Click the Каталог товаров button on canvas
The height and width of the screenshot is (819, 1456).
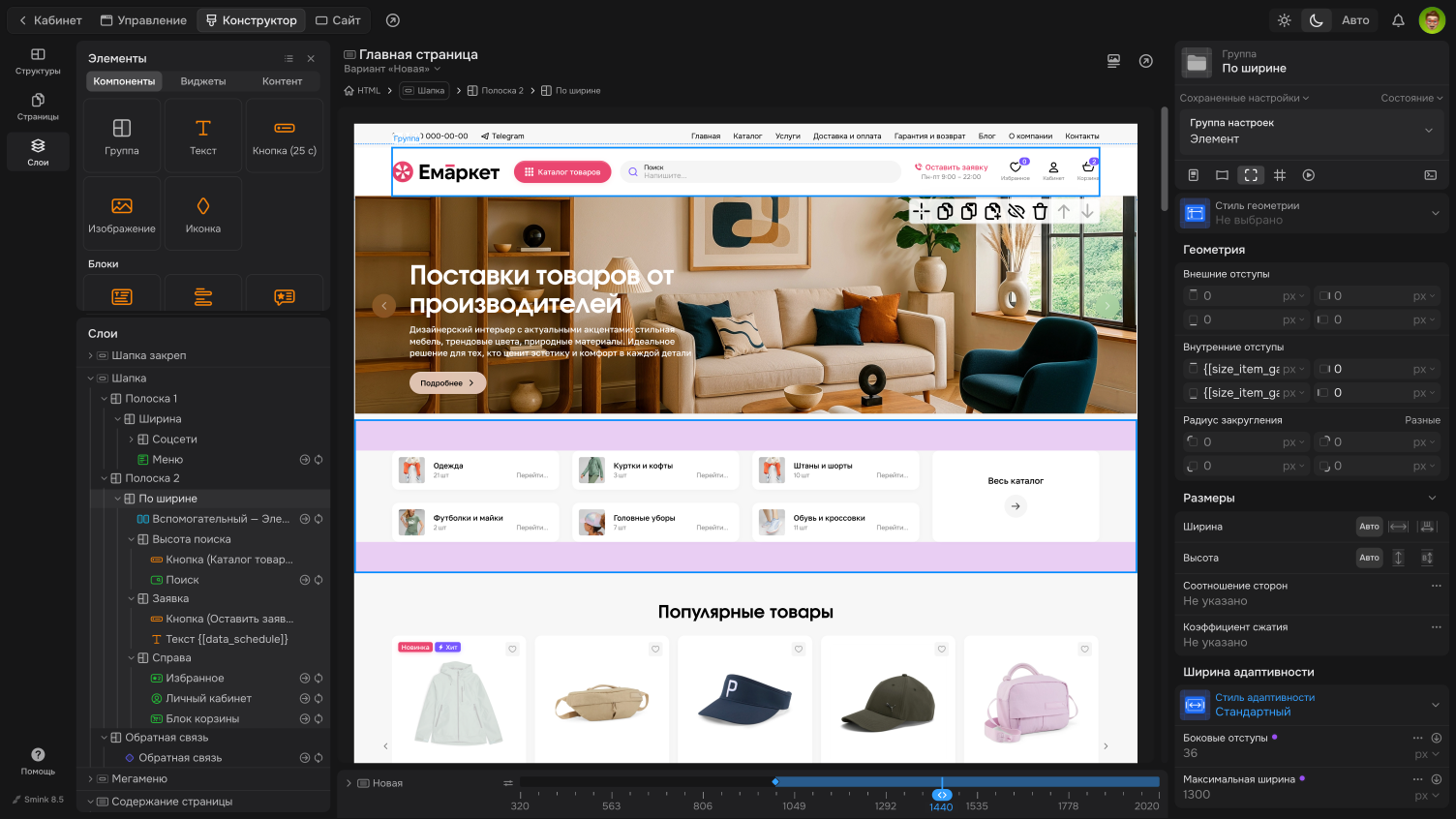[x=562, y=172]
